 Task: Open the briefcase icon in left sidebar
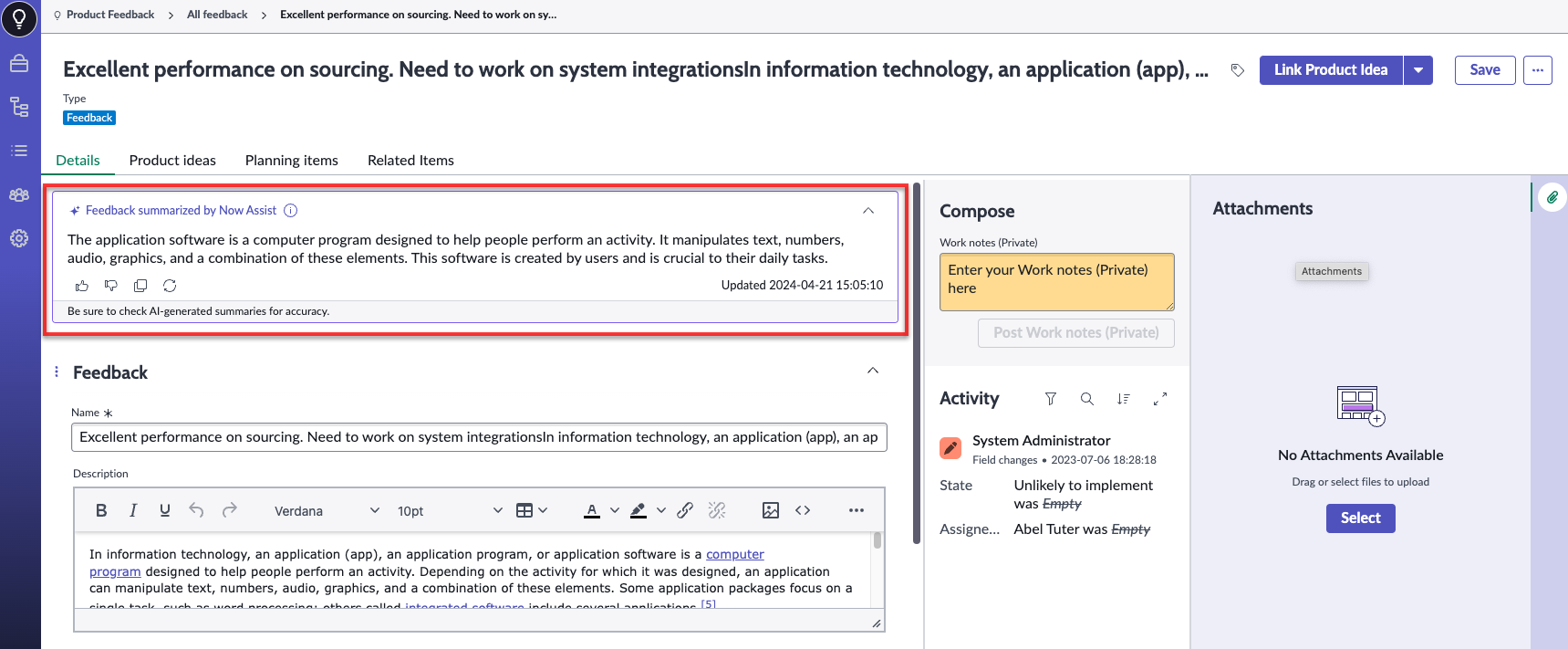tap(19, 64)
